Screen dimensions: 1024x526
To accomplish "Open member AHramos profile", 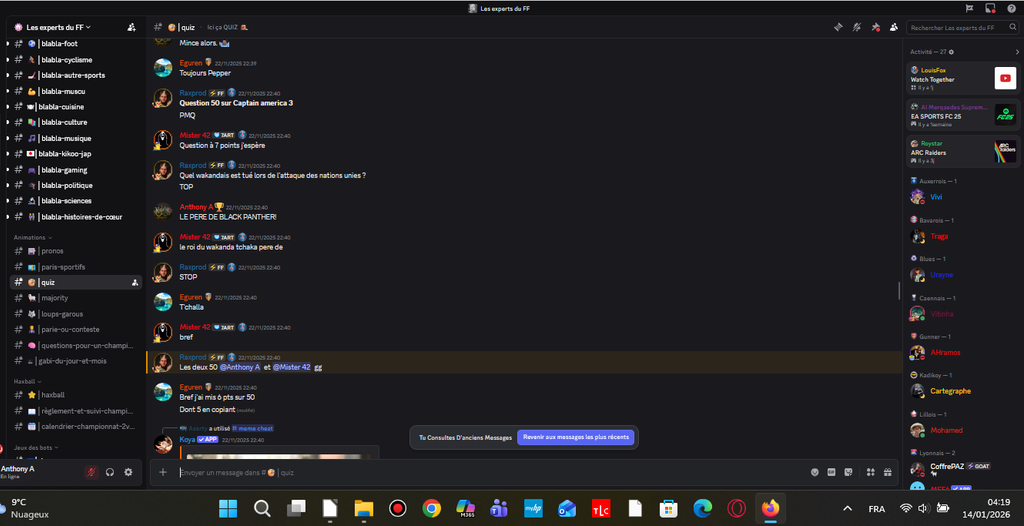I will tap(963, 352).
